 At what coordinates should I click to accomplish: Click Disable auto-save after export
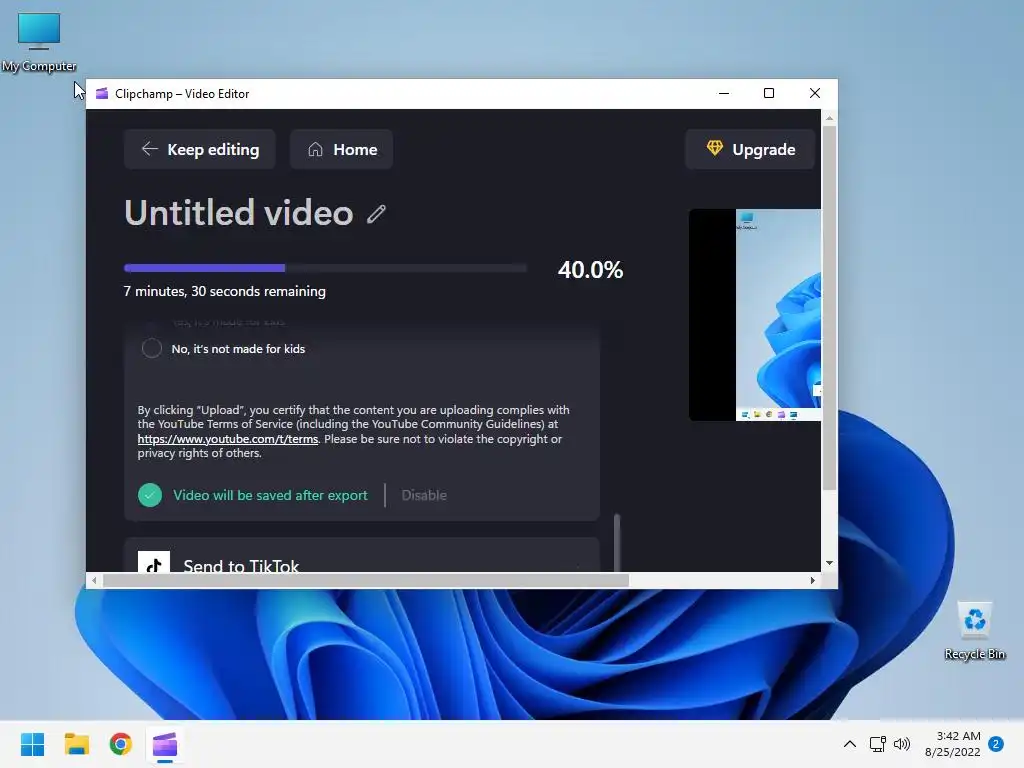point(424,495)
